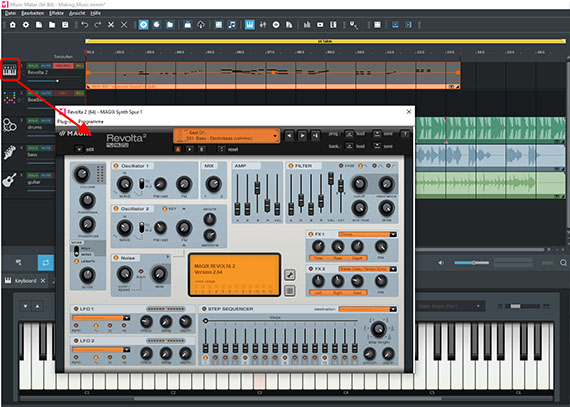Open LFO 1 destination dropdown
Viewport: 570px width, 407px height.
101,318
